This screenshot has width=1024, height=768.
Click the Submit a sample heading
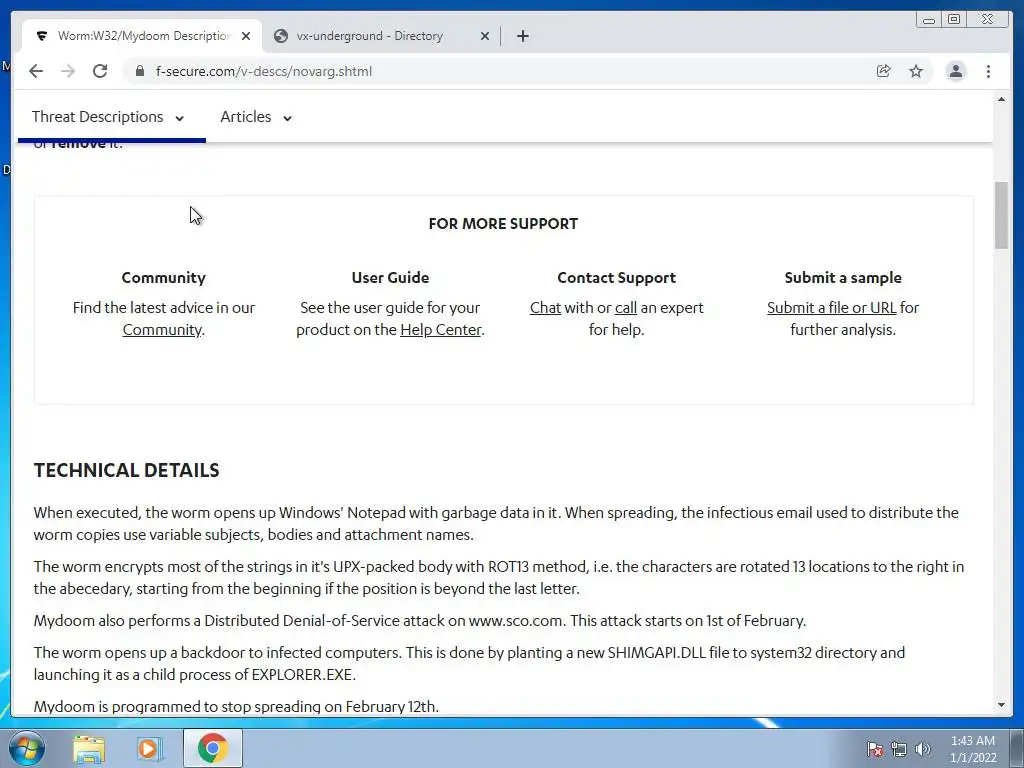coord(843,278)
